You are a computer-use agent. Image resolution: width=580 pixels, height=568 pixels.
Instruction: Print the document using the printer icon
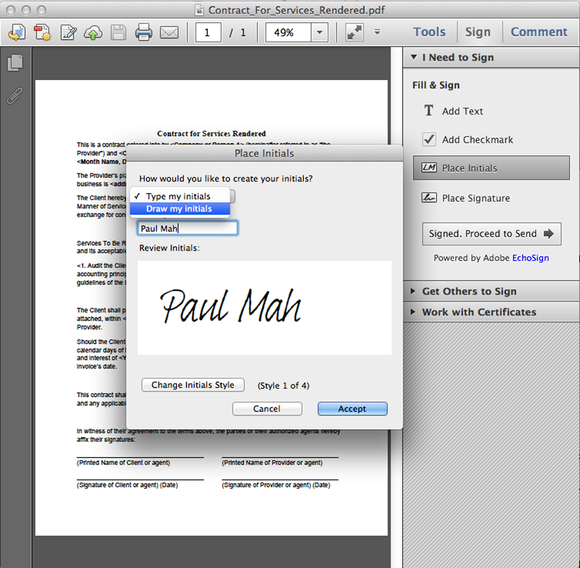click(144, 33)
